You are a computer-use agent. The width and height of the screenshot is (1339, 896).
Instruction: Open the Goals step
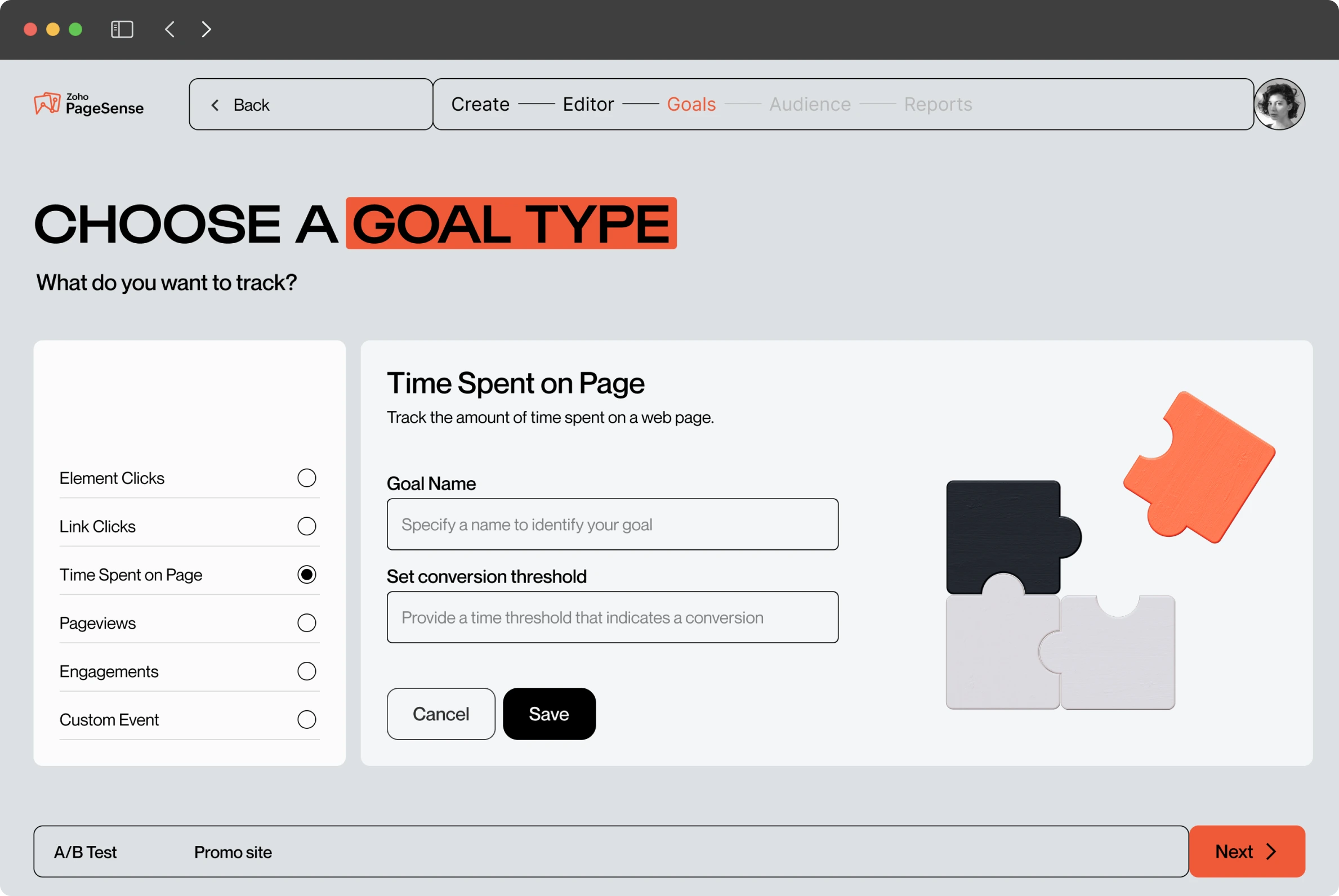[691, 104]
